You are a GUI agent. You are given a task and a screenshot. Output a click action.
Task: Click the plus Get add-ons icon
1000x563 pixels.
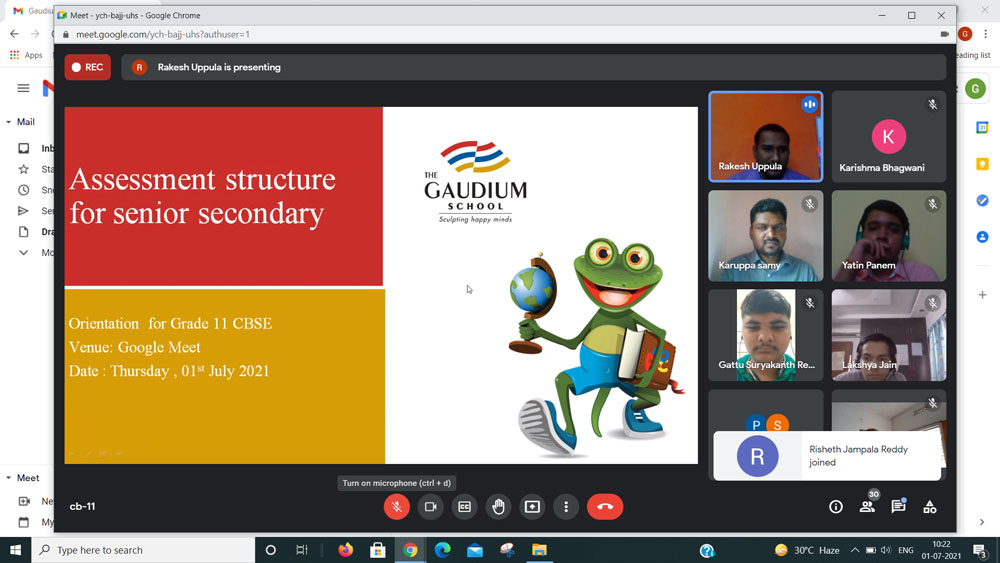[982, 295]
